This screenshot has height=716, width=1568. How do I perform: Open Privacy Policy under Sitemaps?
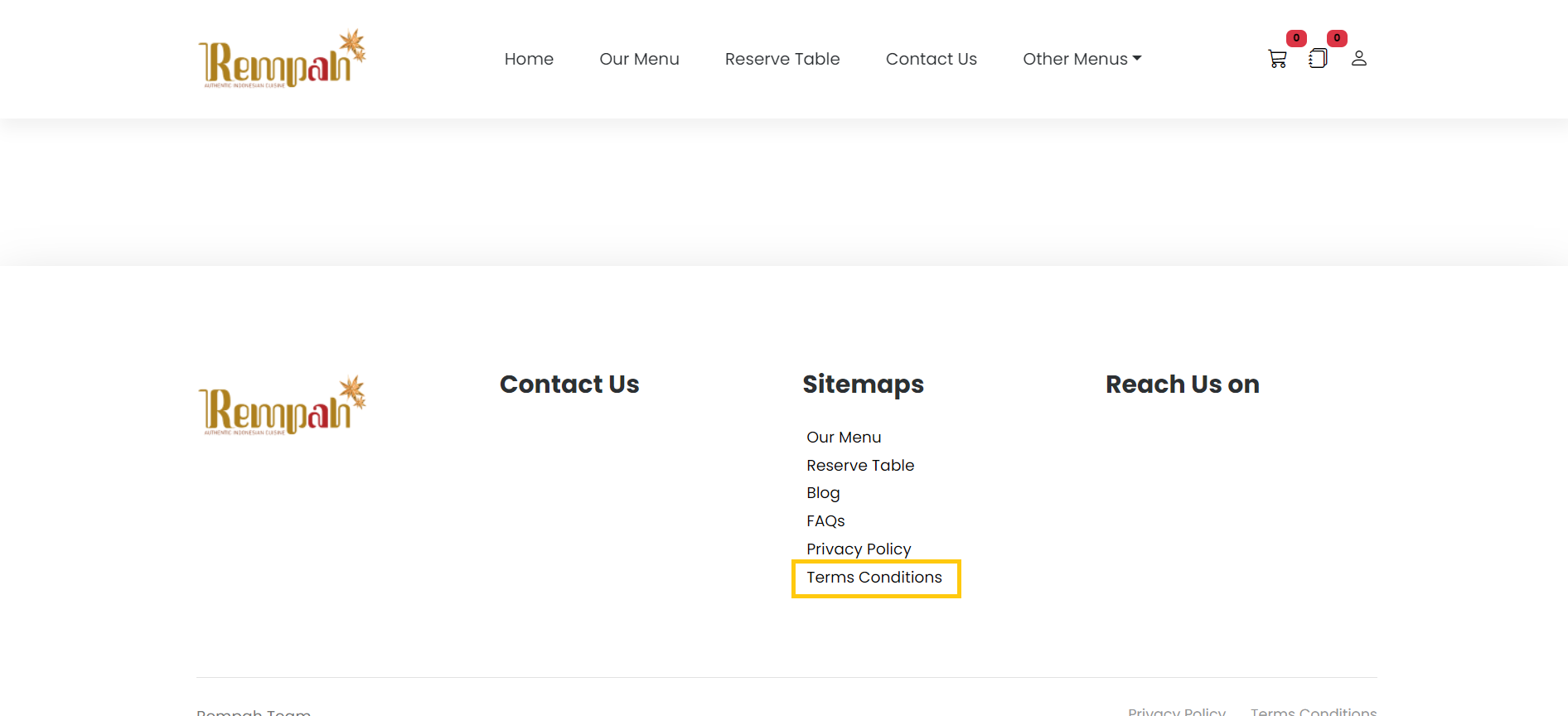click(859, 549)
